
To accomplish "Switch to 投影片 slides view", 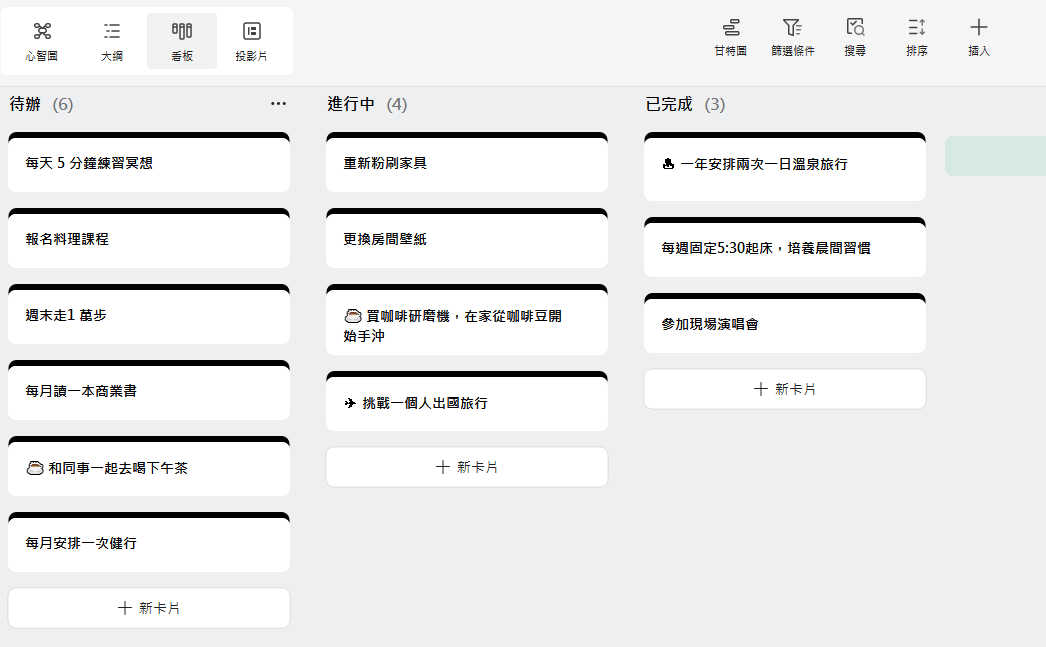I will [251, 41].
